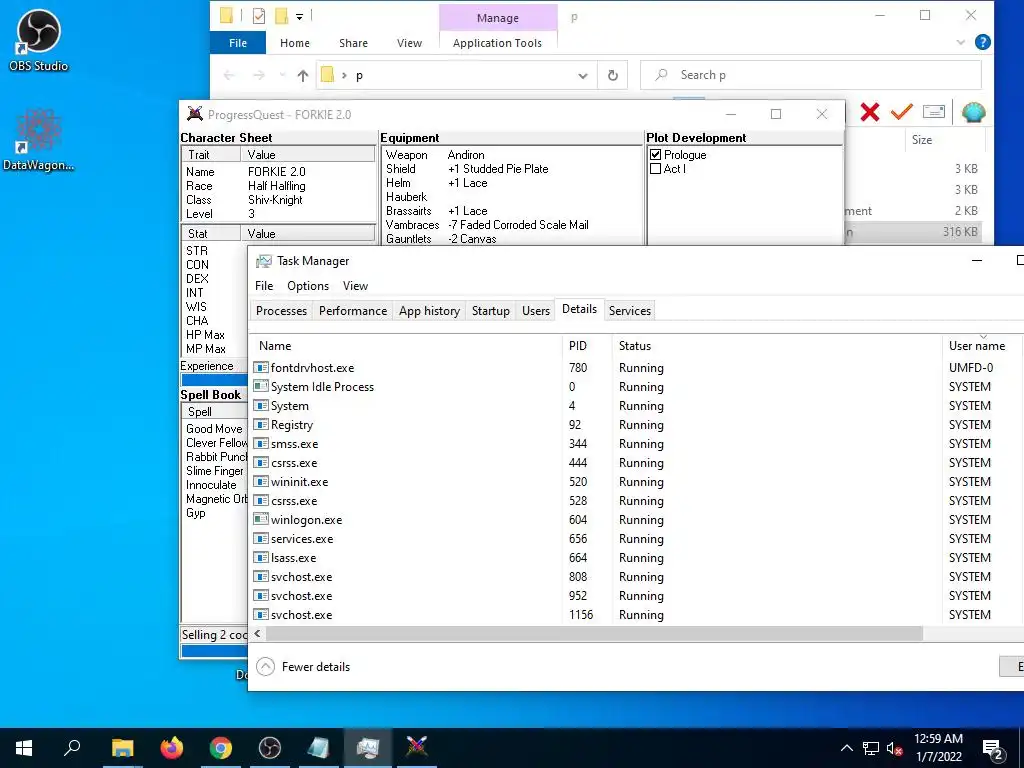Click the notepad-like taskbar icon

point(319,748)
